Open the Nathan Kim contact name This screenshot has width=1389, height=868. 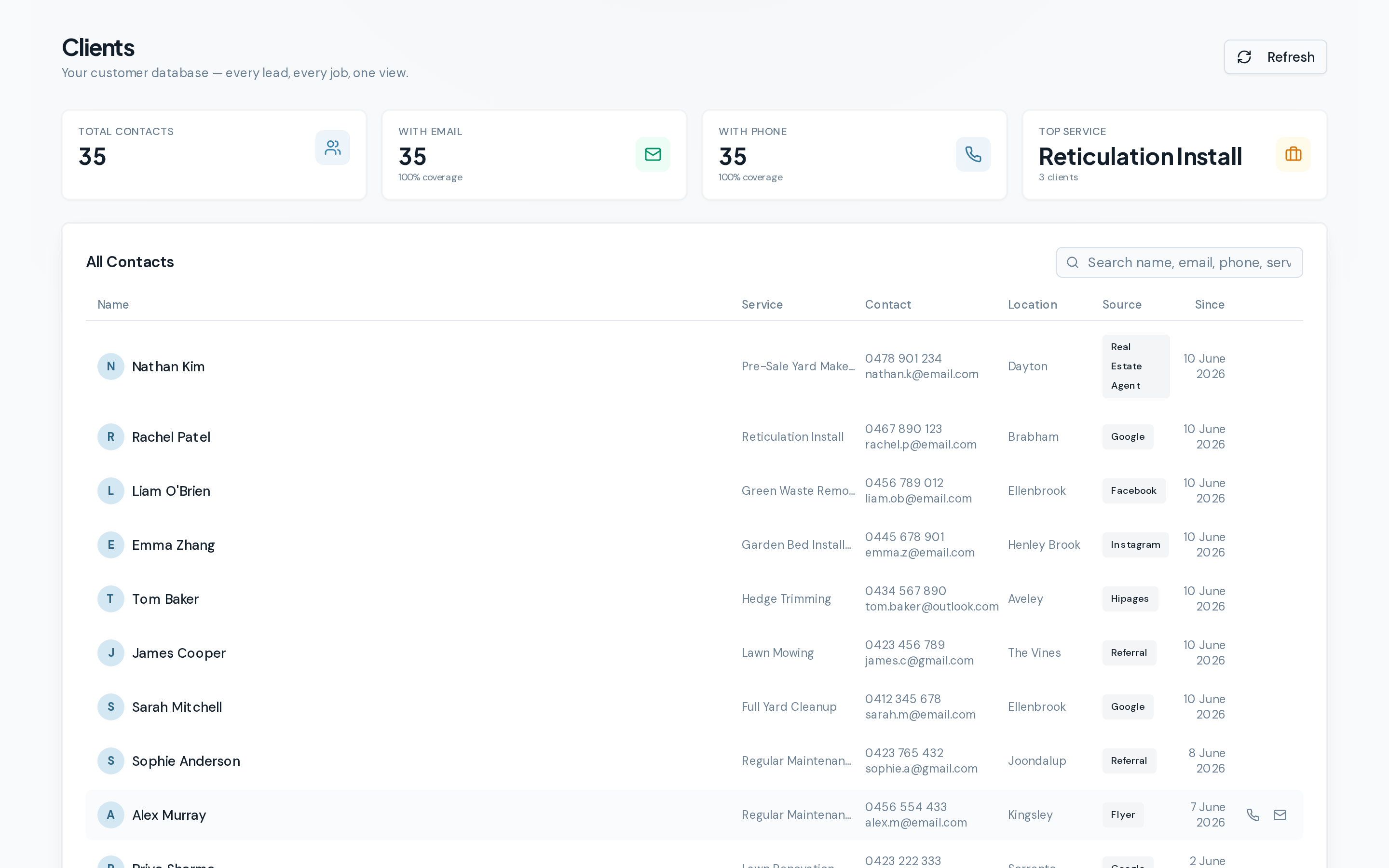click(x=168, y=366)
